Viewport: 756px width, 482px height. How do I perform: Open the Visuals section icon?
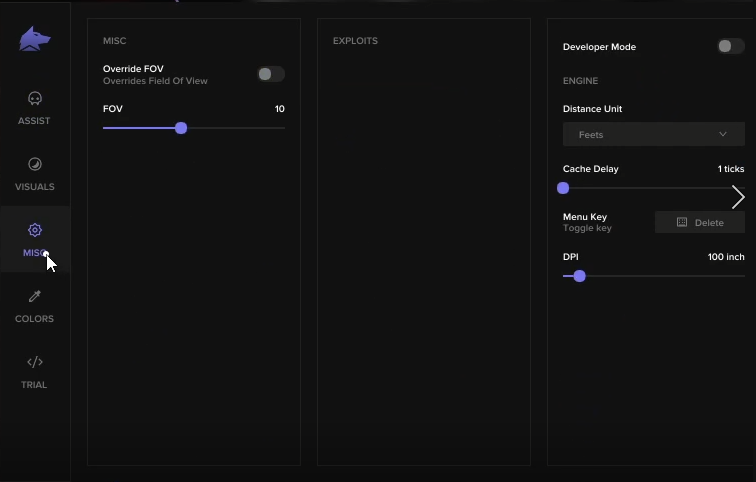(35, 164)
